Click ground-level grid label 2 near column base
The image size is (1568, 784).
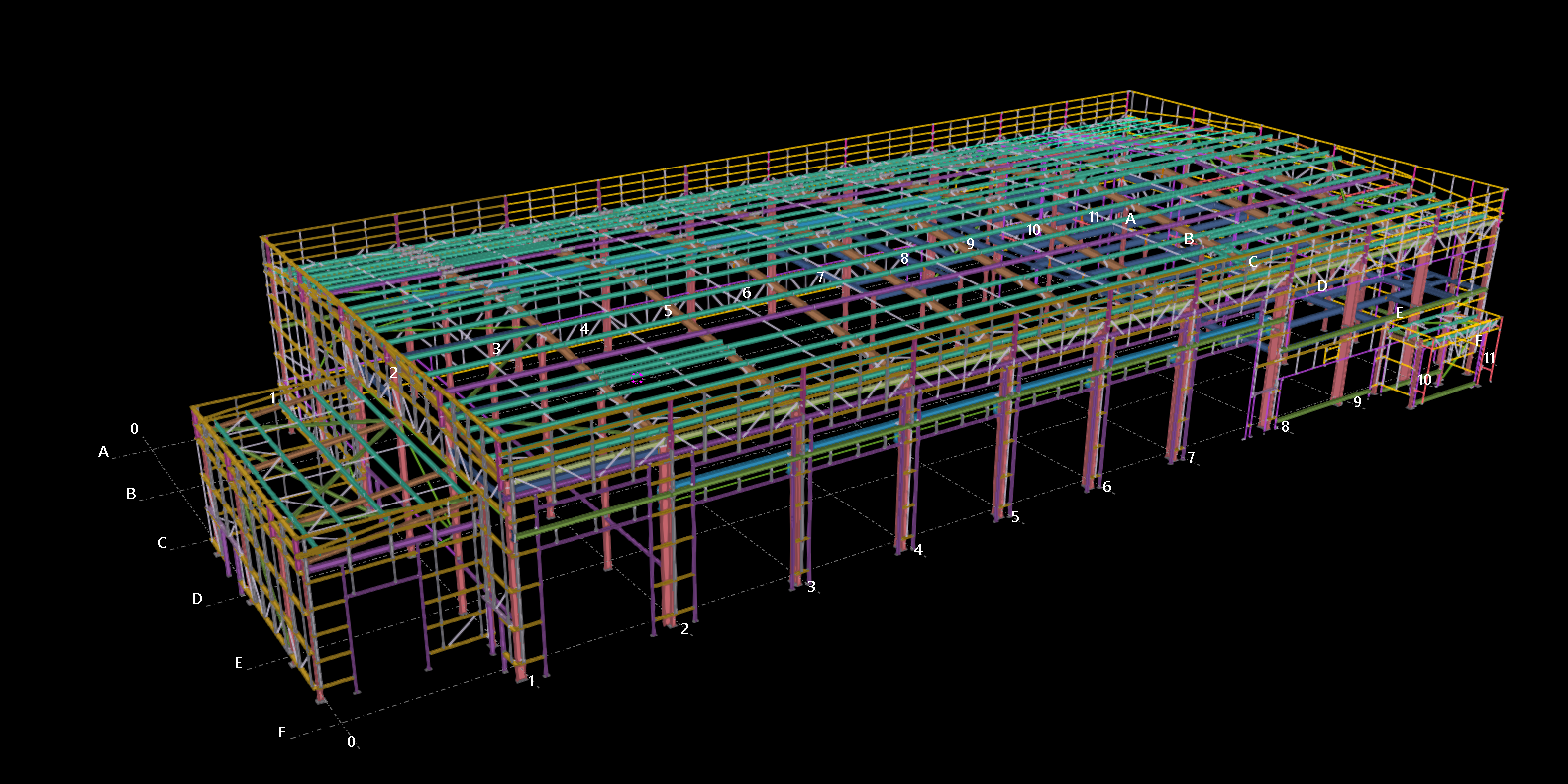click(684, 629)
